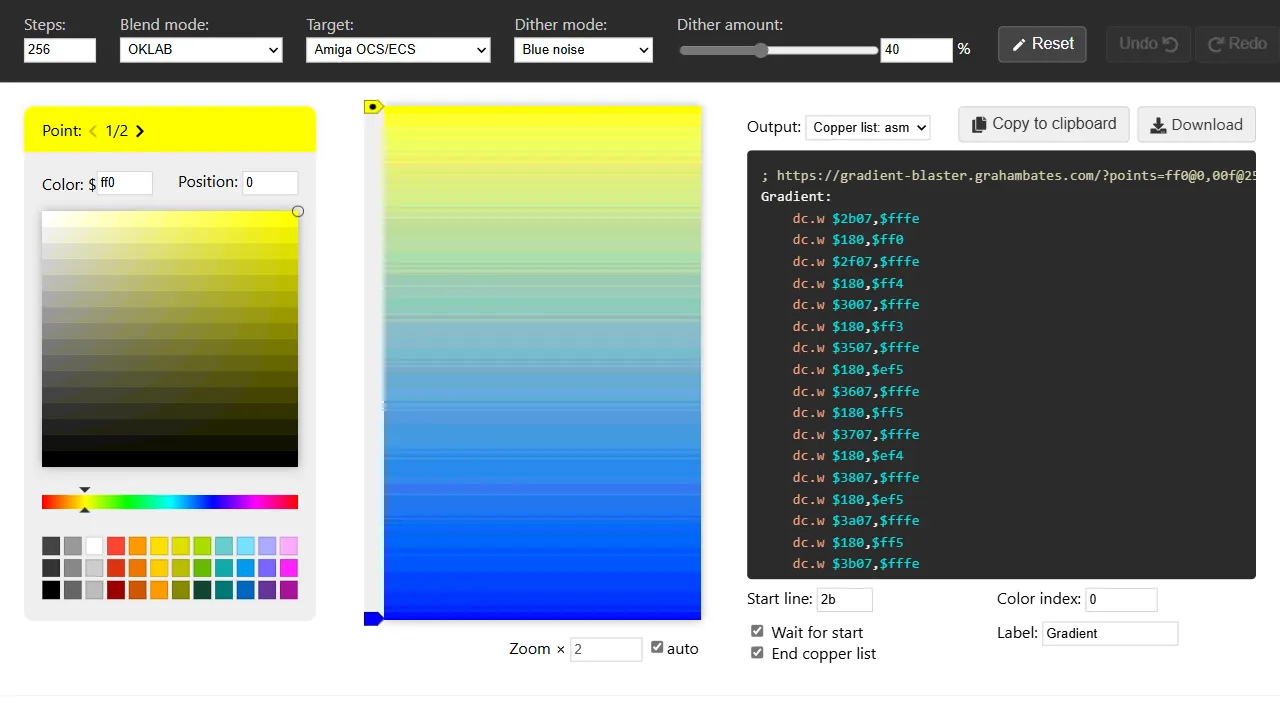Pick the black palette swatch
1280x720 pixels.
[x=51, y=590]
